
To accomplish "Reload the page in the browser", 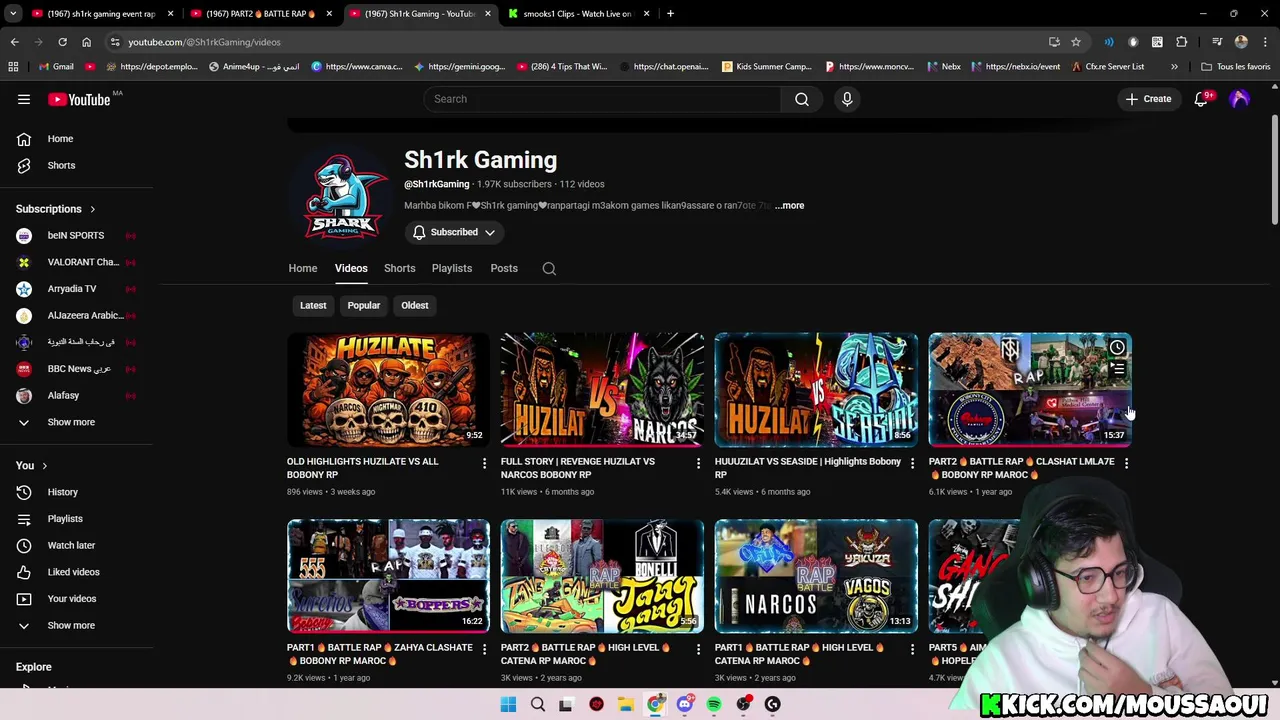I will tap(62, 42).
